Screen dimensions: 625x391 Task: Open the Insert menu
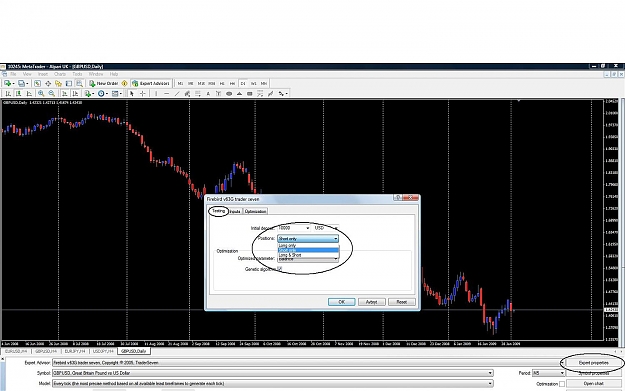pyautogui.click(x=43, y=74)
